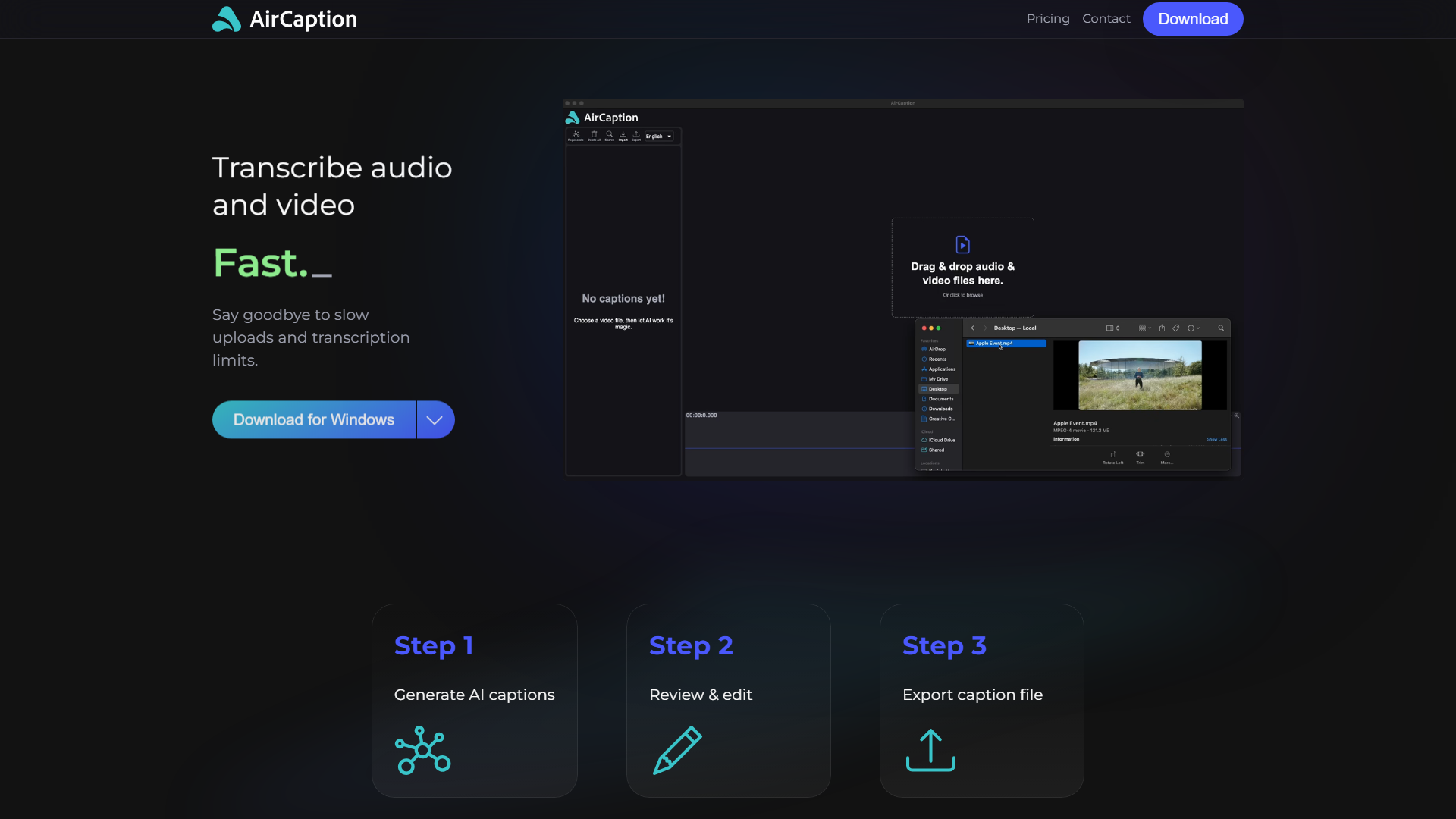Click the Regenerate icon in demo toolbar
This screenshot has width=1456, height=819.
[576, 135]
